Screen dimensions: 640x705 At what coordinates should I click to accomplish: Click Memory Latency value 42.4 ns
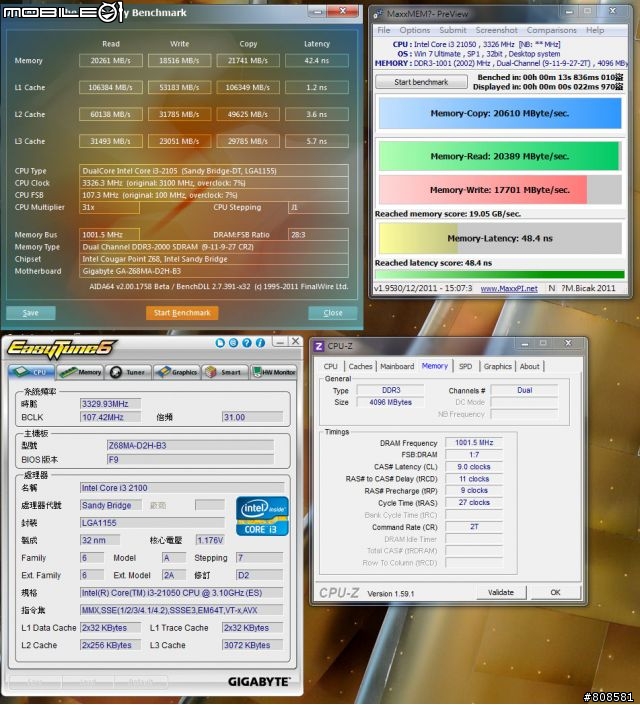tap(317, 60)
